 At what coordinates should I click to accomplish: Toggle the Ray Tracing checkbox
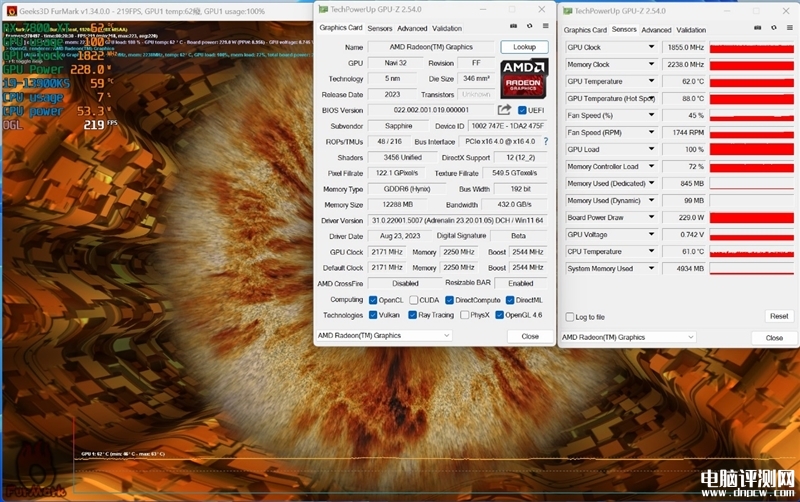pos(413,315)
